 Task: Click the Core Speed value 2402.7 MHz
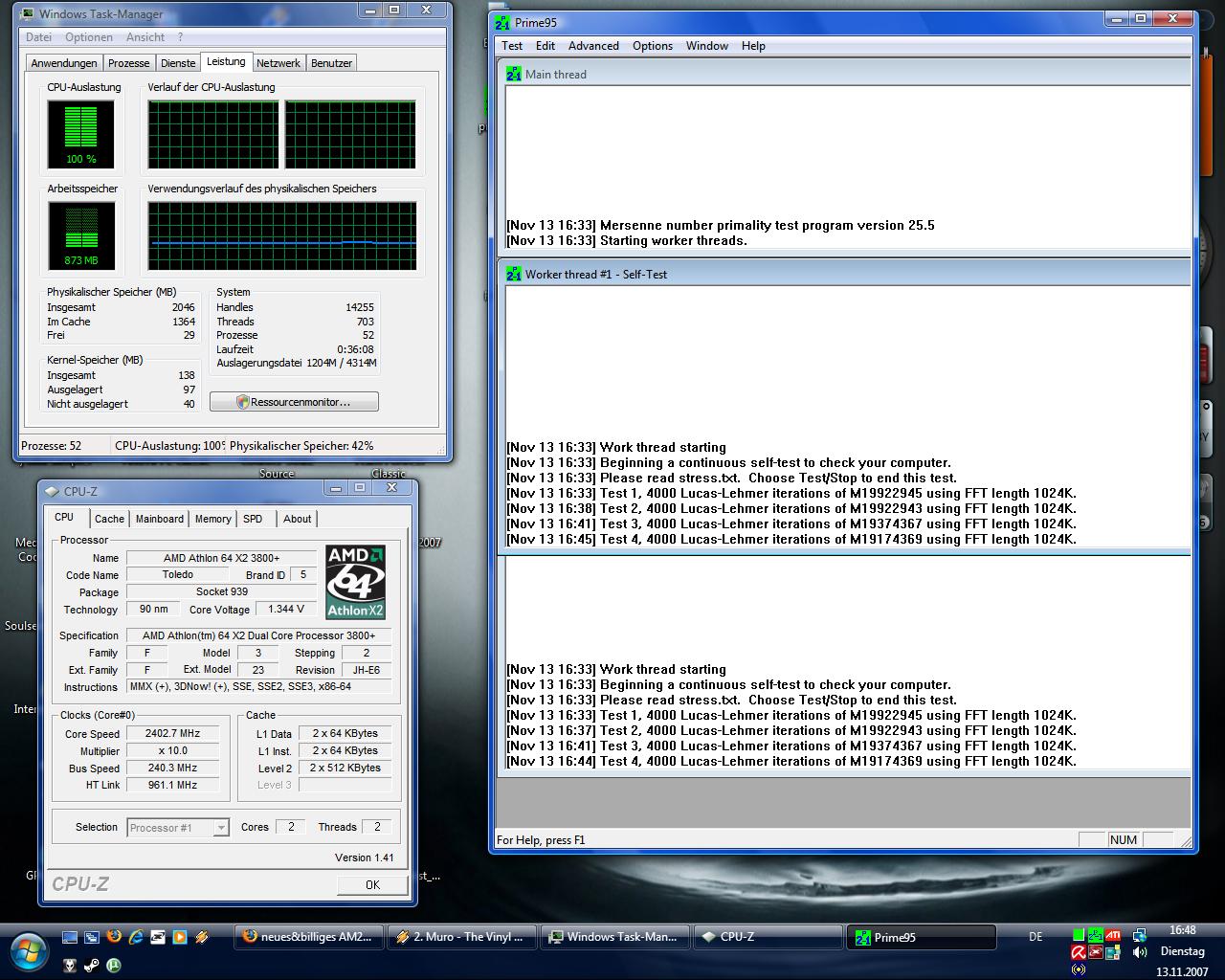[172, 734]
